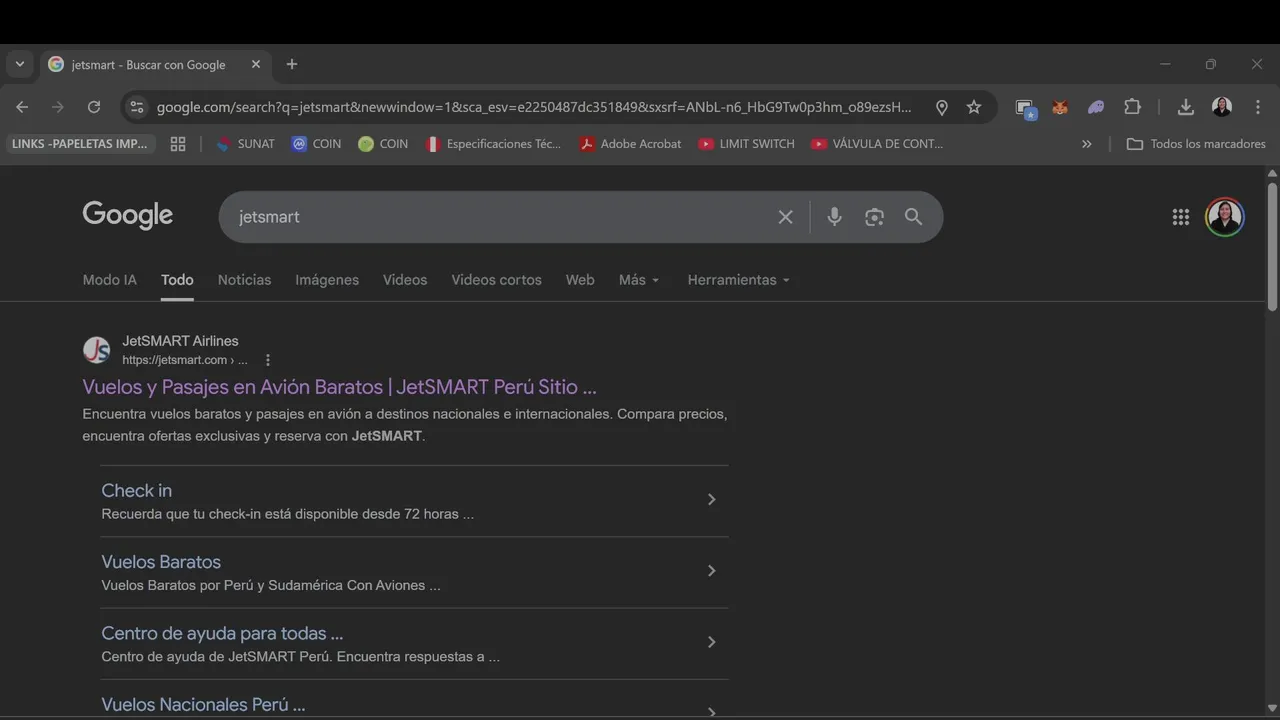Reload the current page
This screenshot has width=1280, height=720.
[94, 107]
